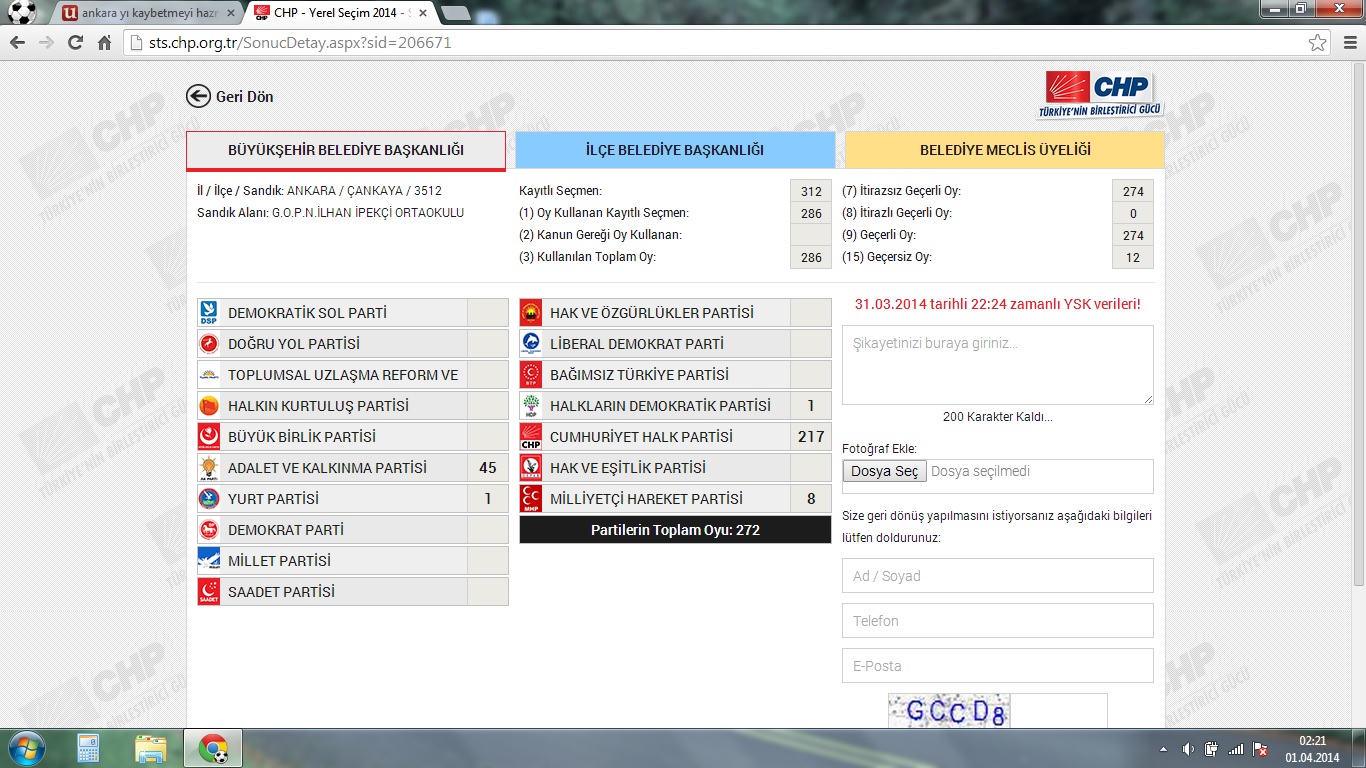Screen dimensions: 1366x768
Task: Click the Millet Partisi logo
Action: click(x=209, y=561)
